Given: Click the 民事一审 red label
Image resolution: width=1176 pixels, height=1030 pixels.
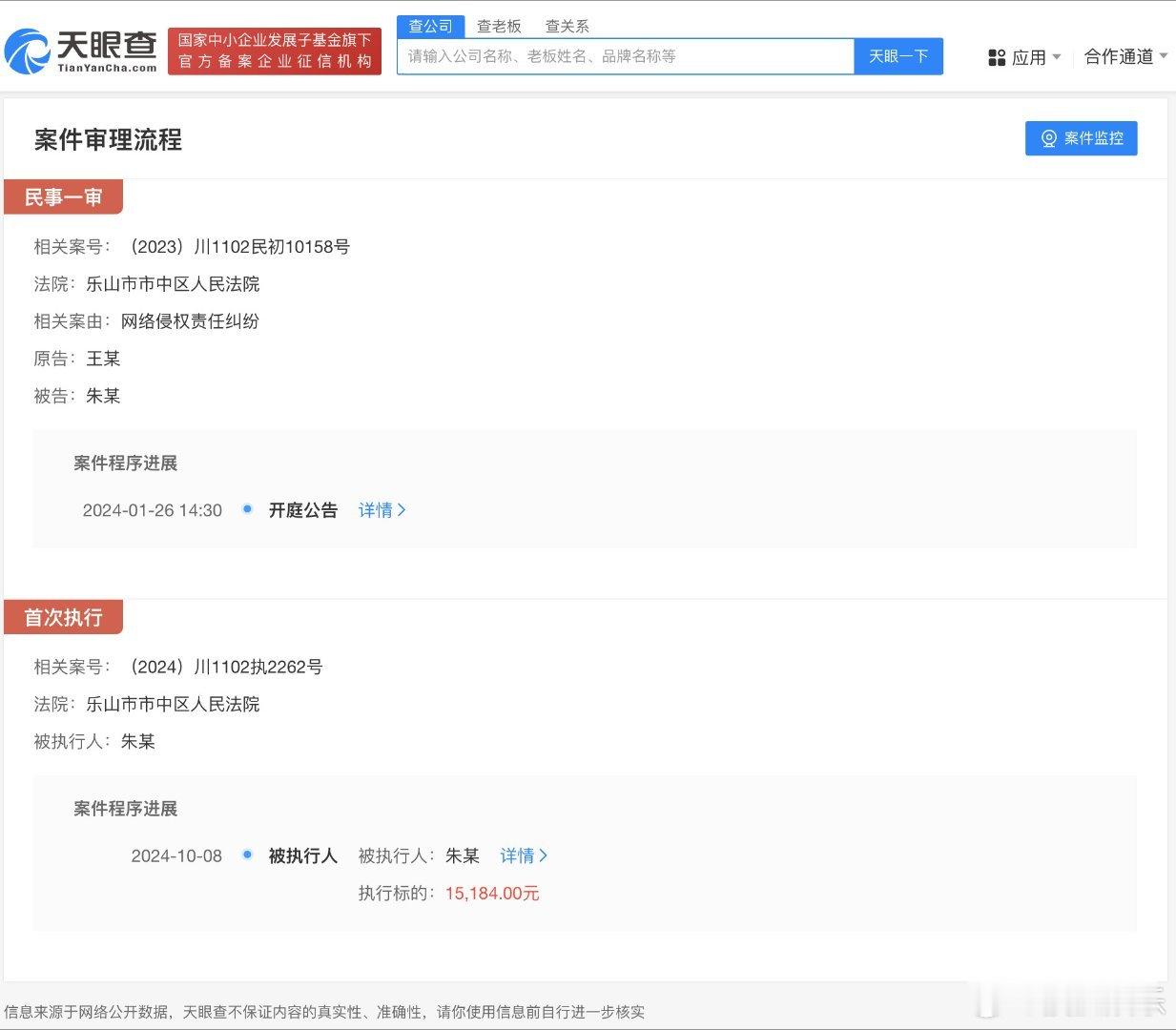Looking at the screenshot, I should tap(63, 196).
